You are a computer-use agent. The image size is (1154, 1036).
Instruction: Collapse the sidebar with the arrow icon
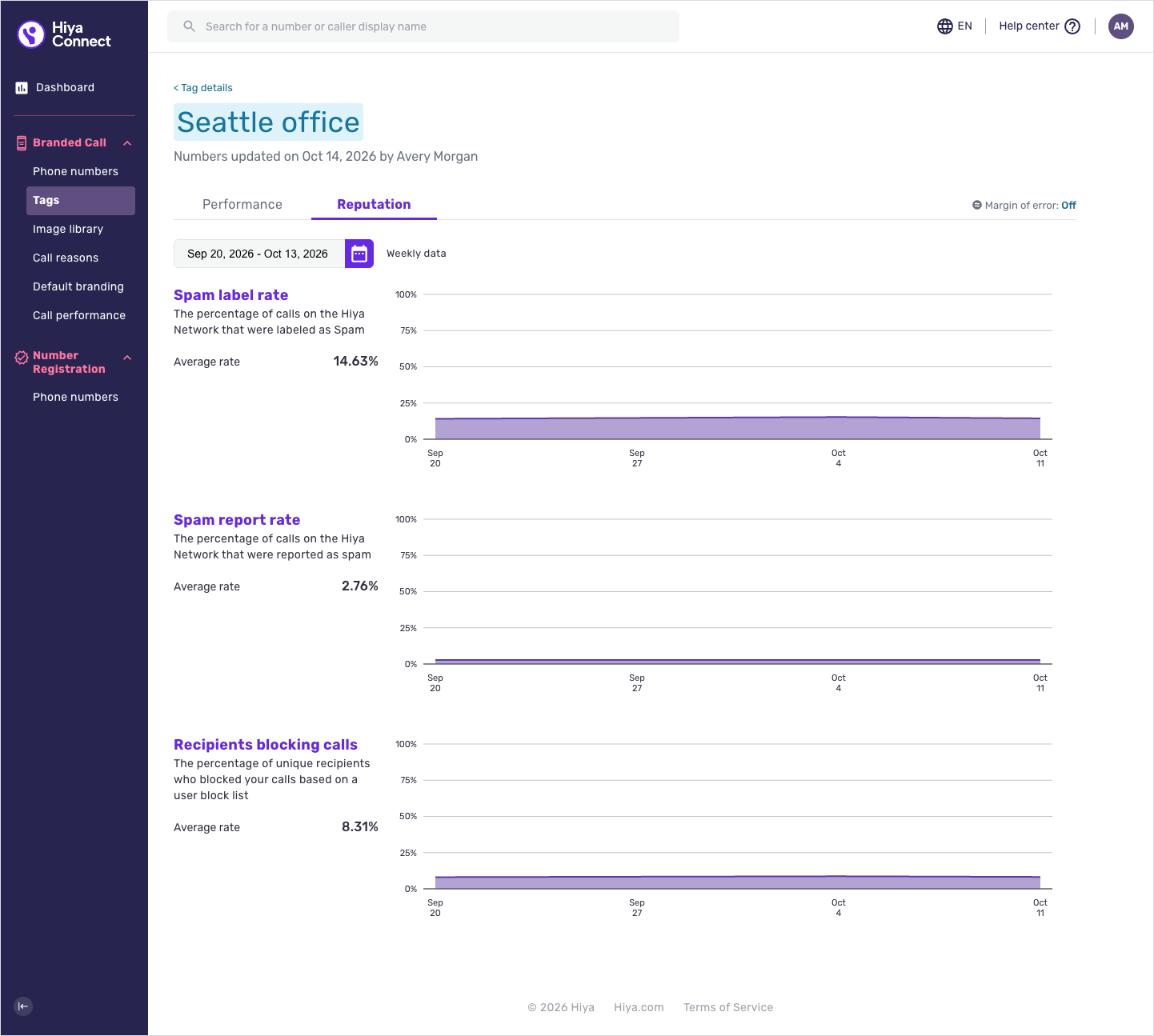(23, 1006)
